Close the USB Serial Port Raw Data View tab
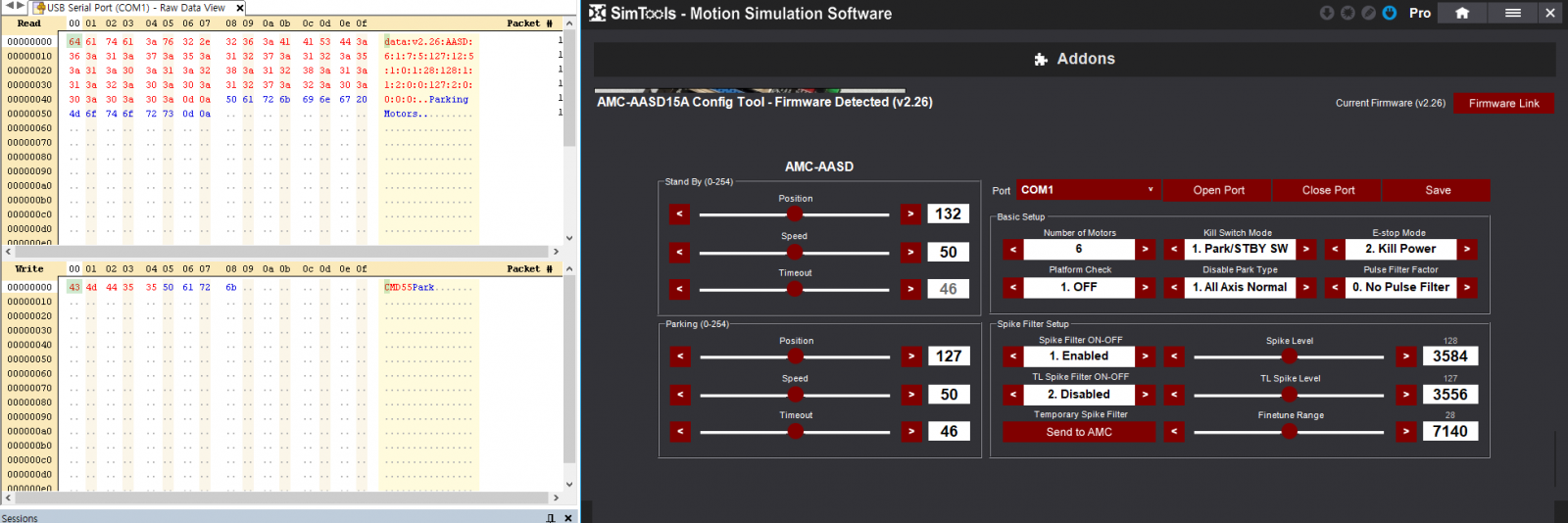The width and height of the screenshot is (1568, 523). click(x=240, y=8)
